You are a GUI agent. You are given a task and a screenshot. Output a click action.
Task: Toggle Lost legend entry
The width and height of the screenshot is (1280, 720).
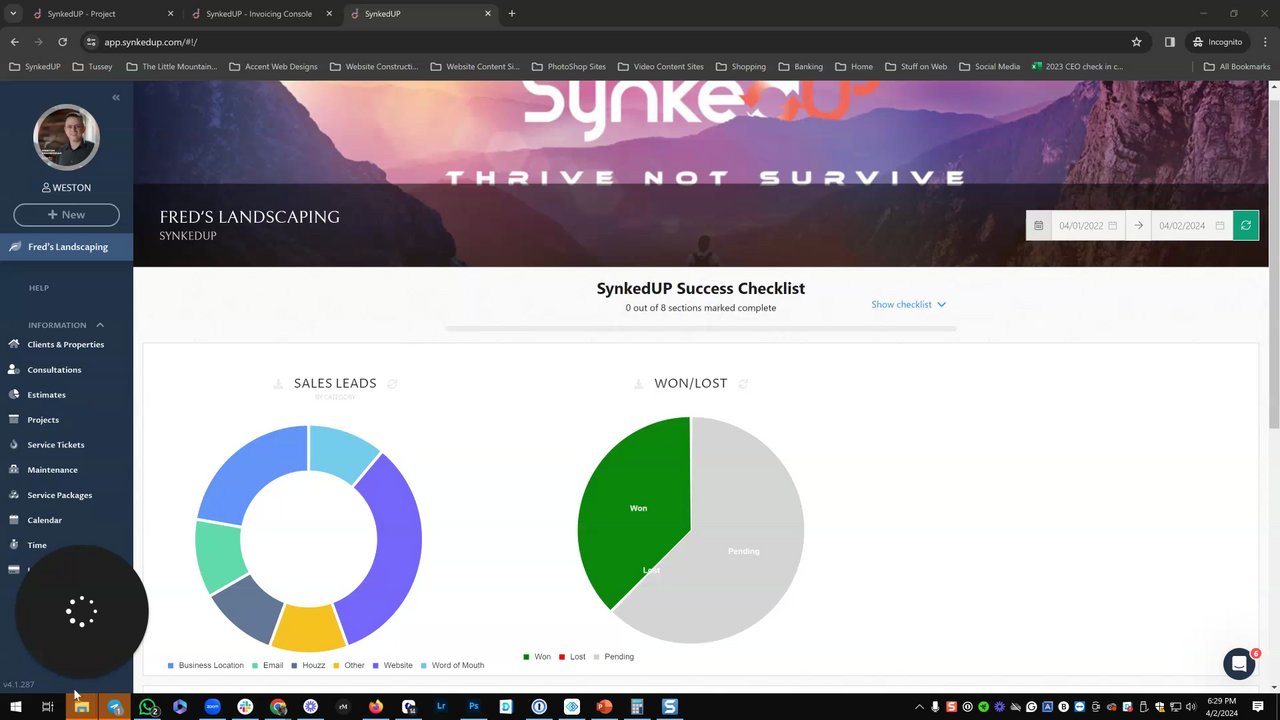(572, 657)
